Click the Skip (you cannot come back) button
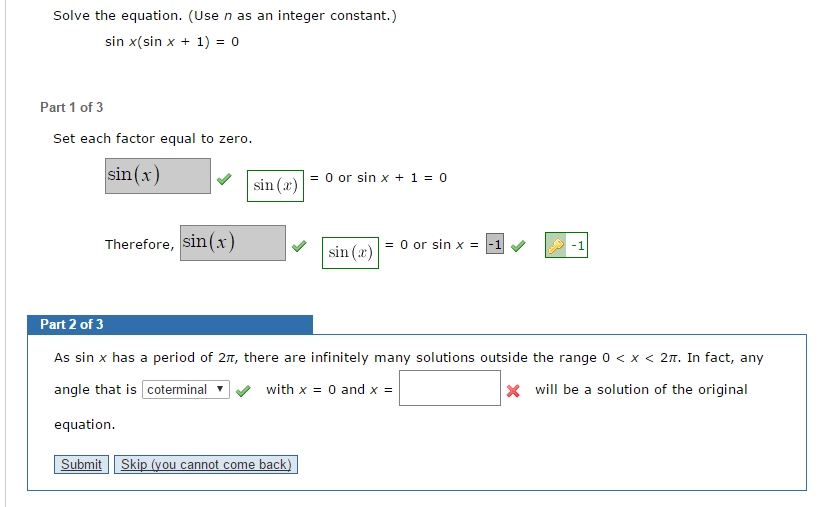Viewport: 831px width, 507px height. [x=206, y=464]
